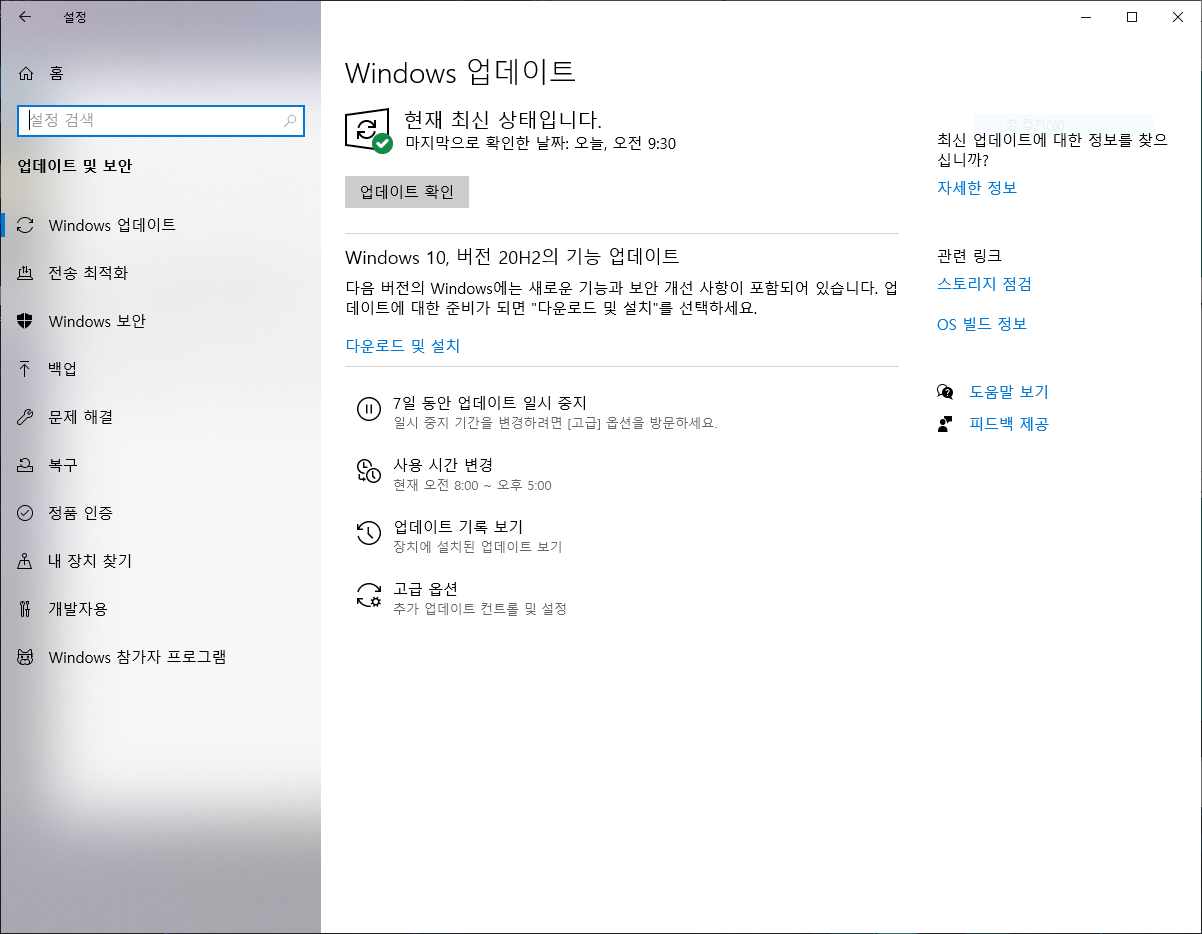Viewport: 1202px width, 934px height.
Task: Open the 자세한 정보 link
Action: (x=977, y=188)
